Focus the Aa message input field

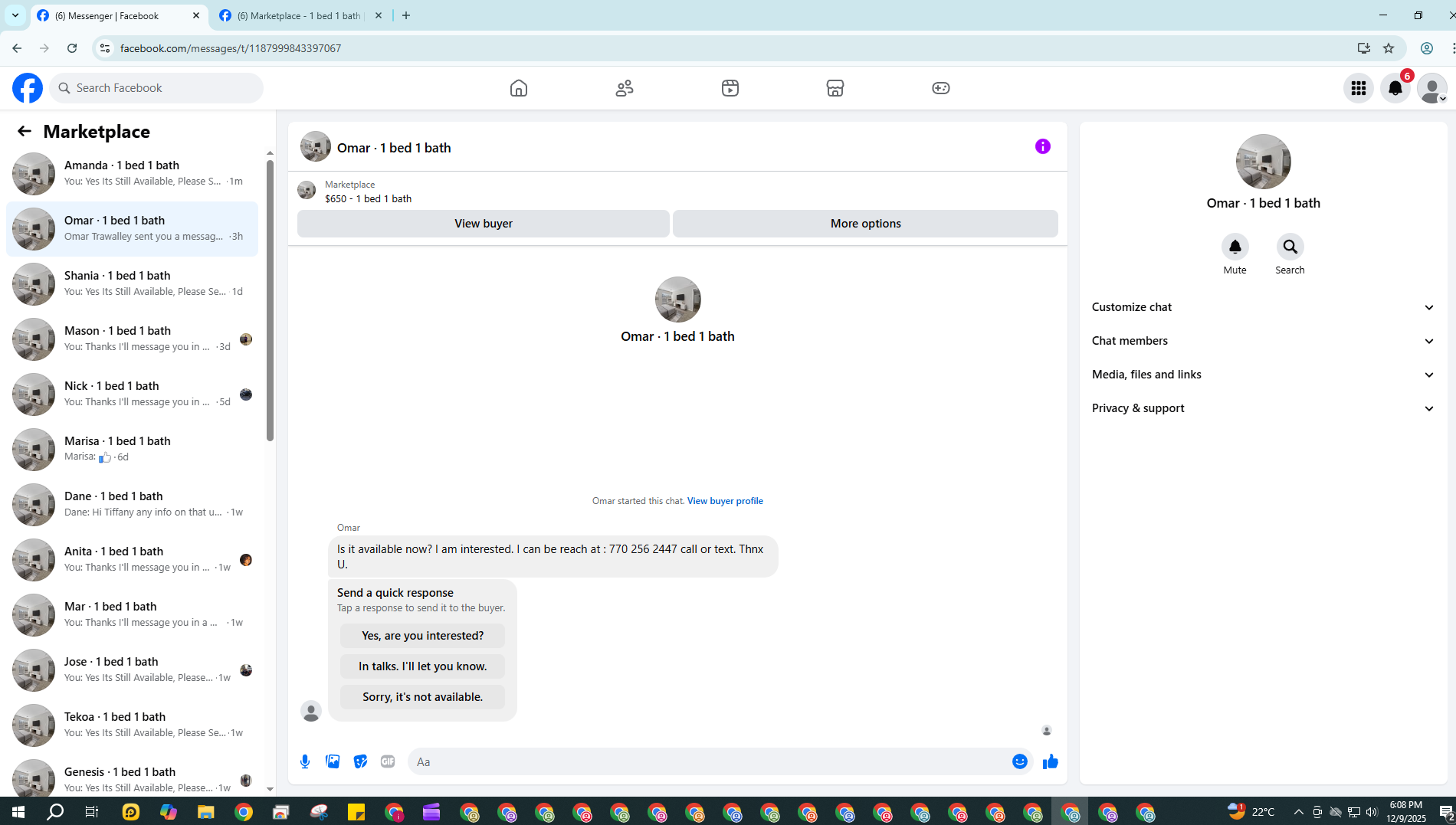[709, 761]
